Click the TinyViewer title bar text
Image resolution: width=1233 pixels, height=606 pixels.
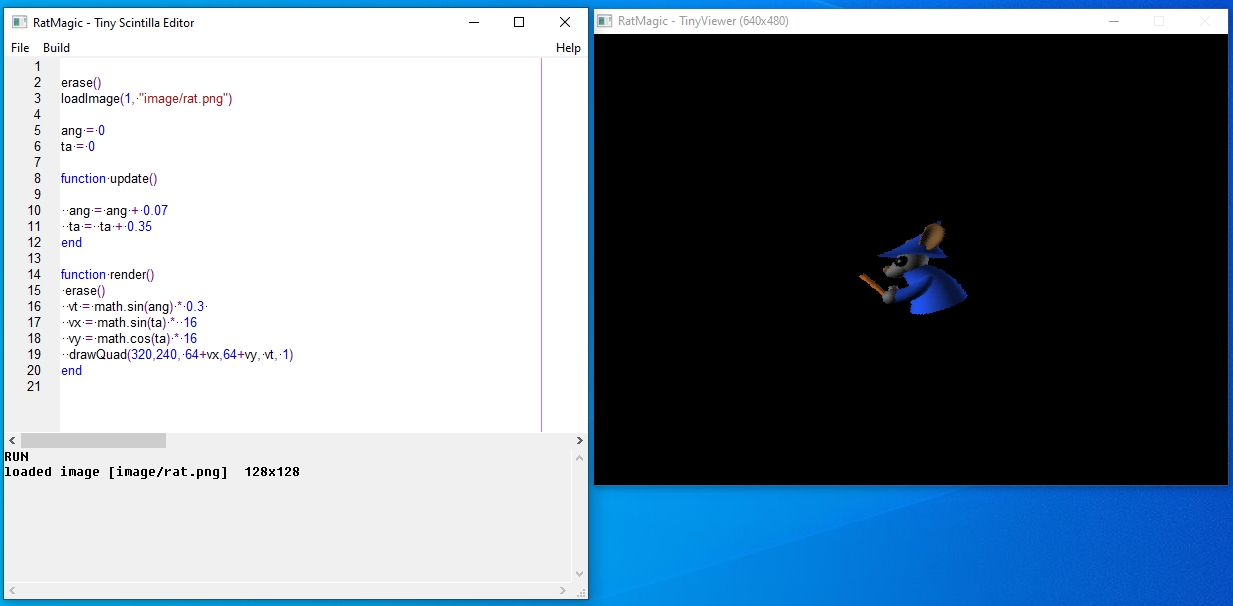pyautogui.click(x=704, y=21)
